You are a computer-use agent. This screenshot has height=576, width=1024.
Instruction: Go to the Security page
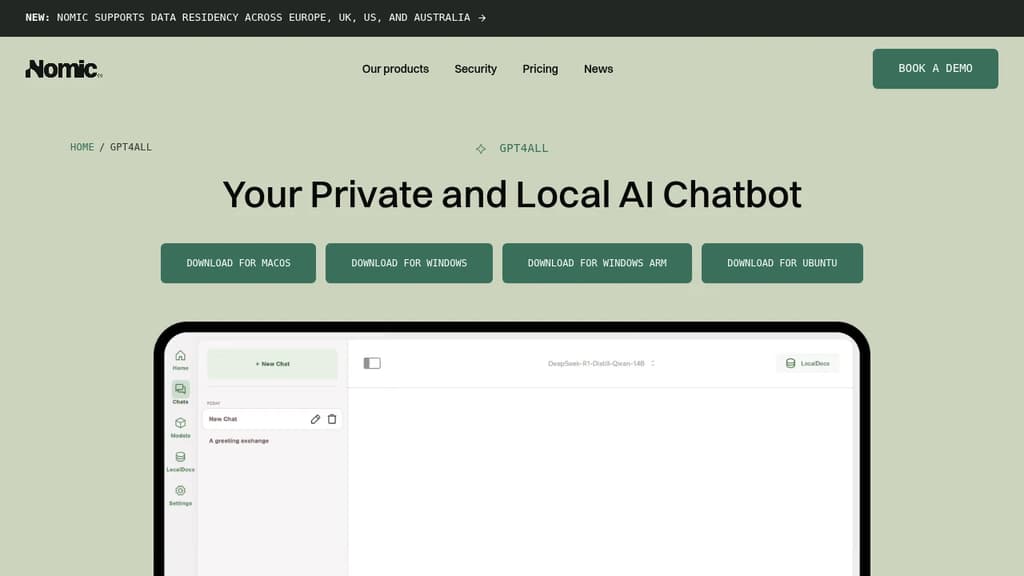click(x=475, y=69)
